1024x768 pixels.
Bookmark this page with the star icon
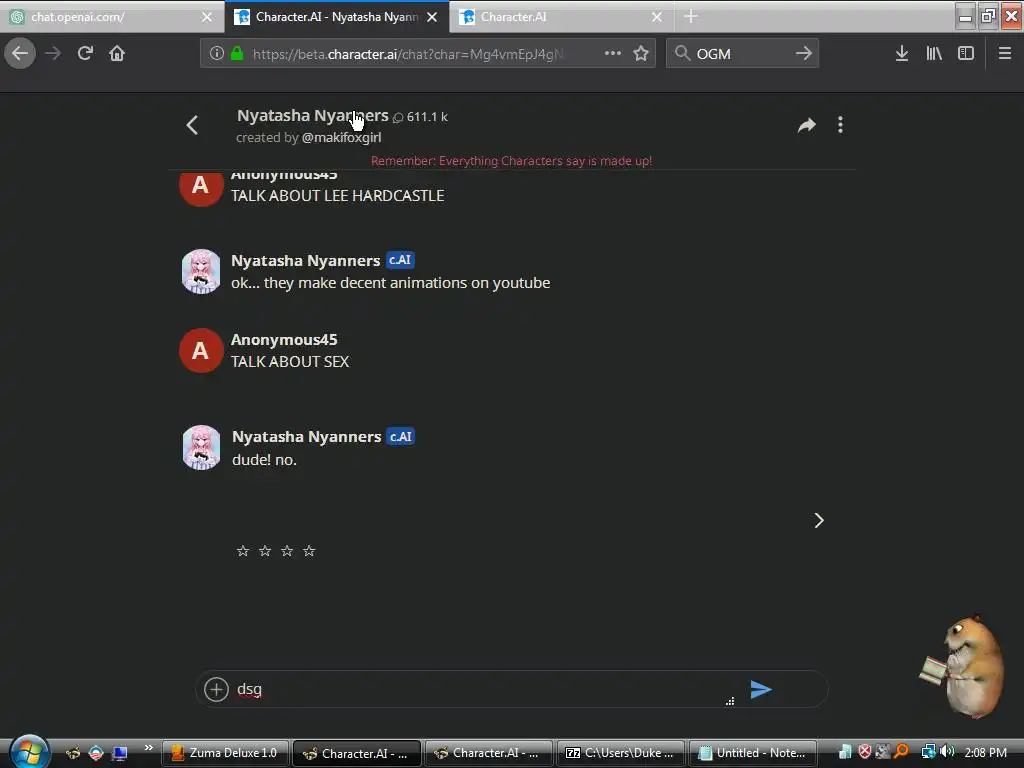(641, 54)
